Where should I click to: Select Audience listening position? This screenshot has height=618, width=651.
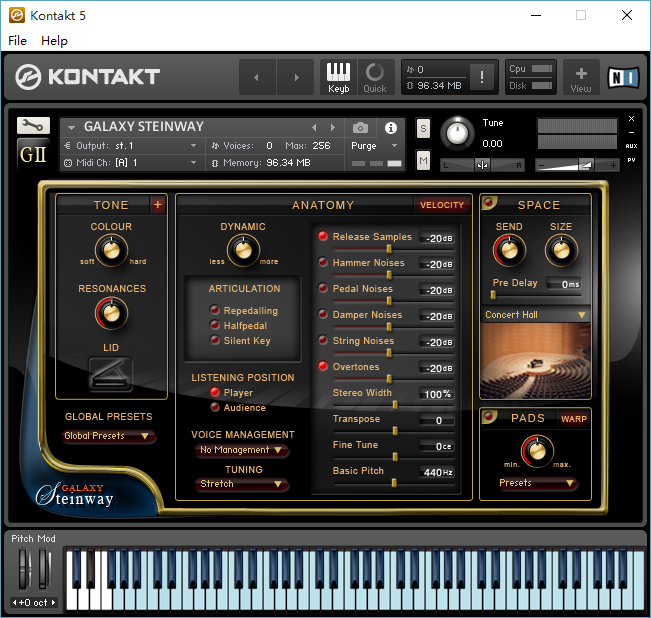[x=215, y=407]
